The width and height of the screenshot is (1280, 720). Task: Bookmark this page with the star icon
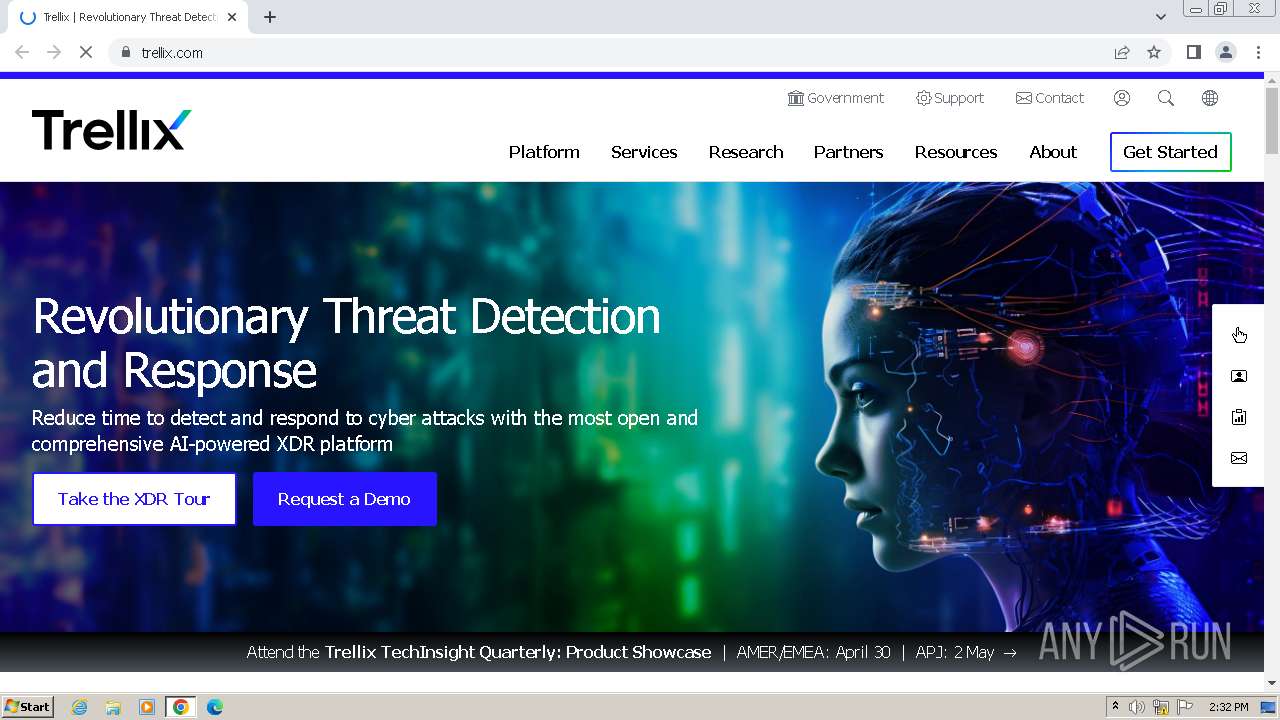point(1154,52)
